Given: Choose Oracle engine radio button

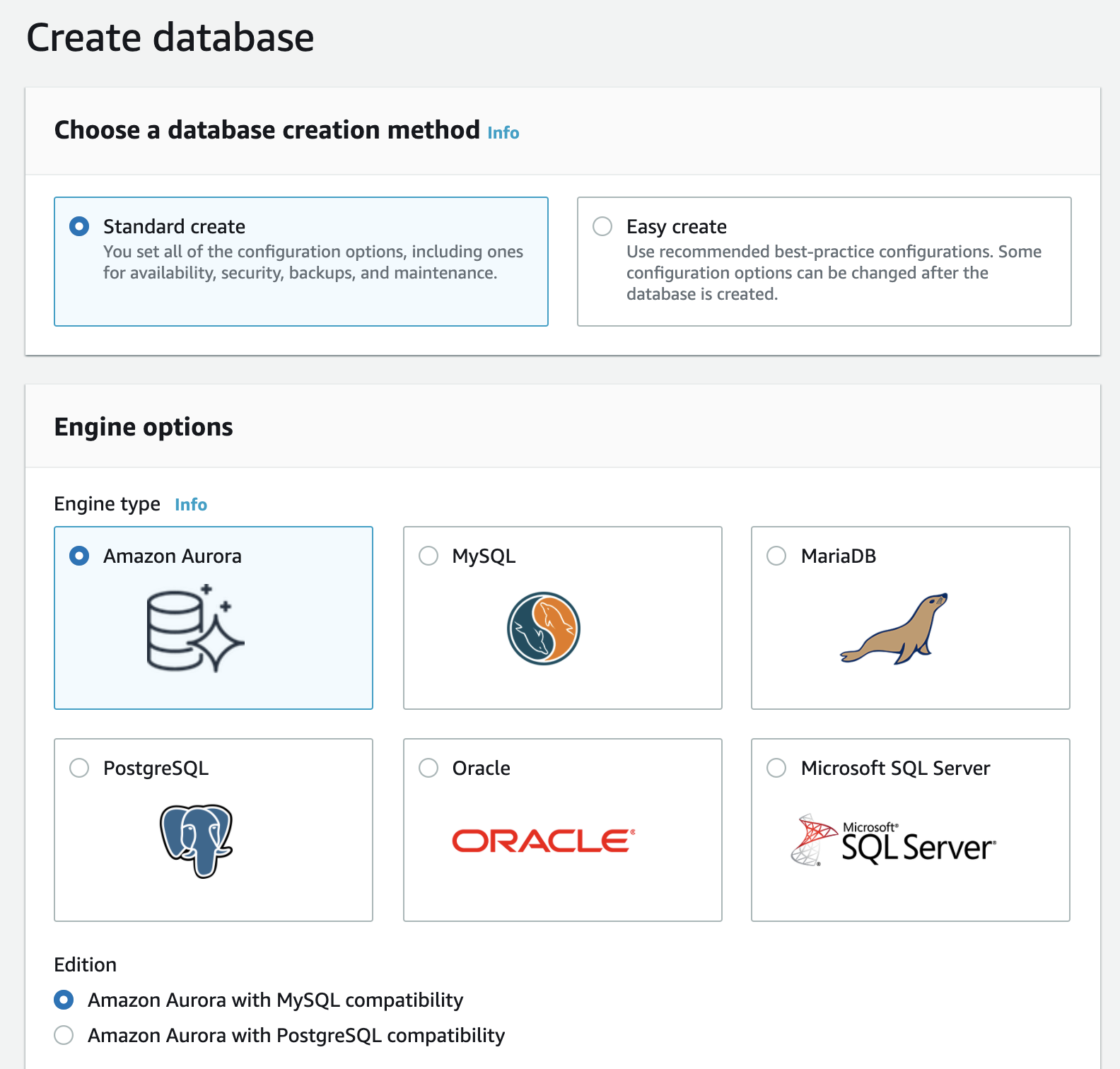Looking at the screenshot, I should tap(428, 768).
